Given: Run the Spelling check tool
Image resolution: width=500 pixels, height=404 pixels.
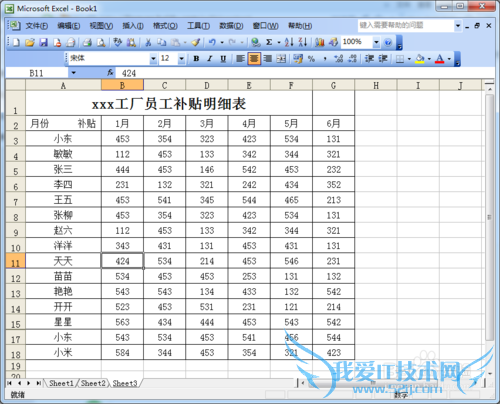Looking at the screenshot, I should pyautogui.click(x=117, y=42).
